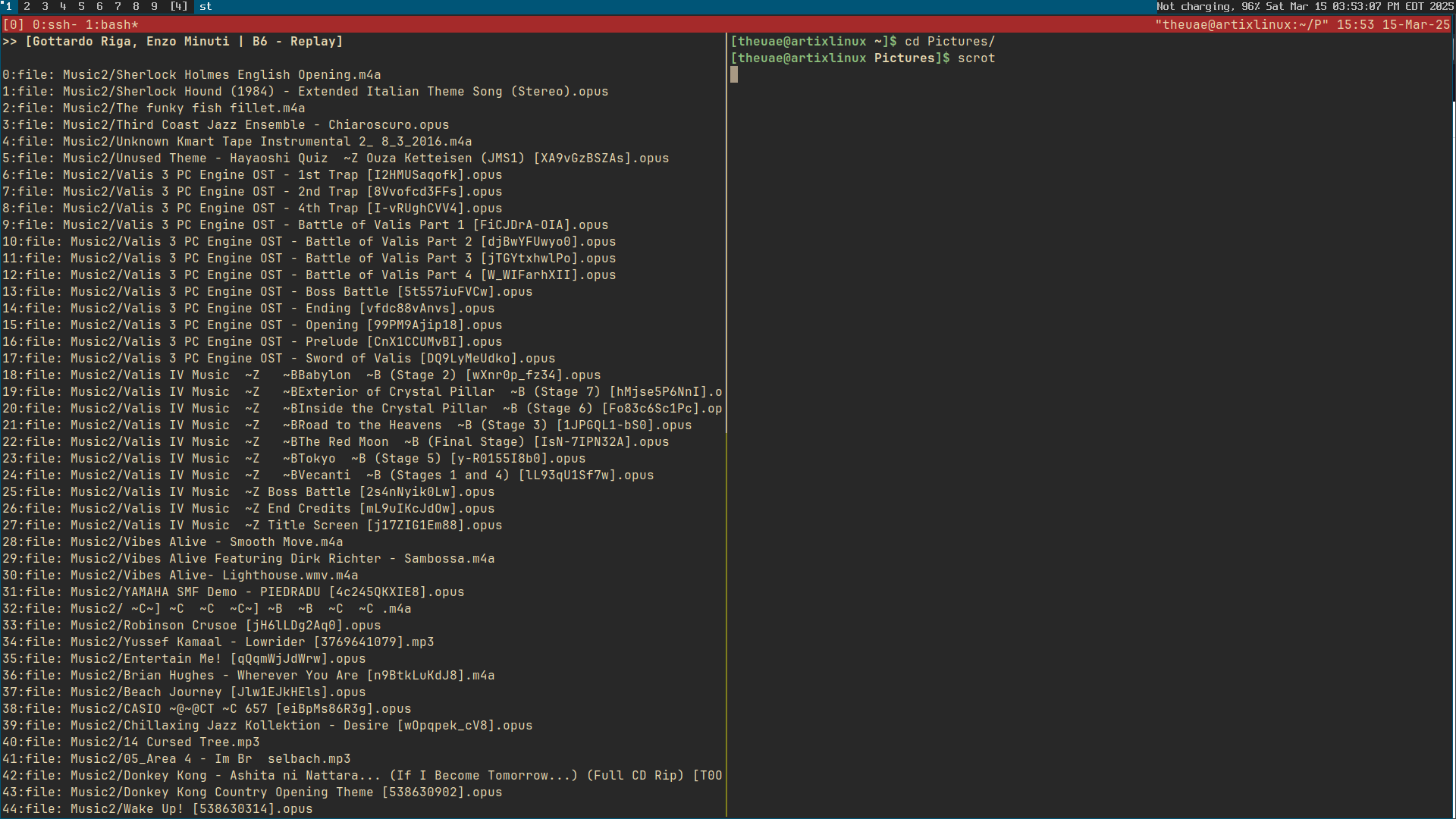Screen dimensions: 1456x819
Task: Click entry Valis 3 OST Ending
Action: tap(249, 309)
